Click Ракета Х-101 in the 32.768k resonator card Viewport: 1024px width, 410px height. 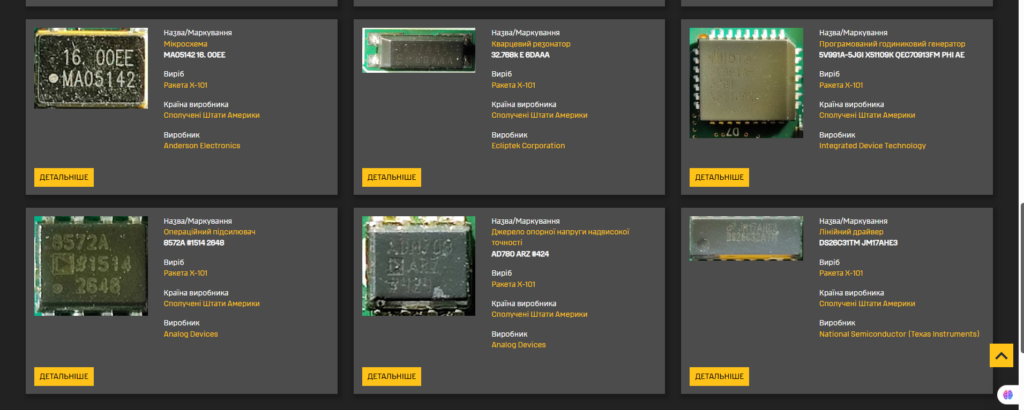[513, 85]
